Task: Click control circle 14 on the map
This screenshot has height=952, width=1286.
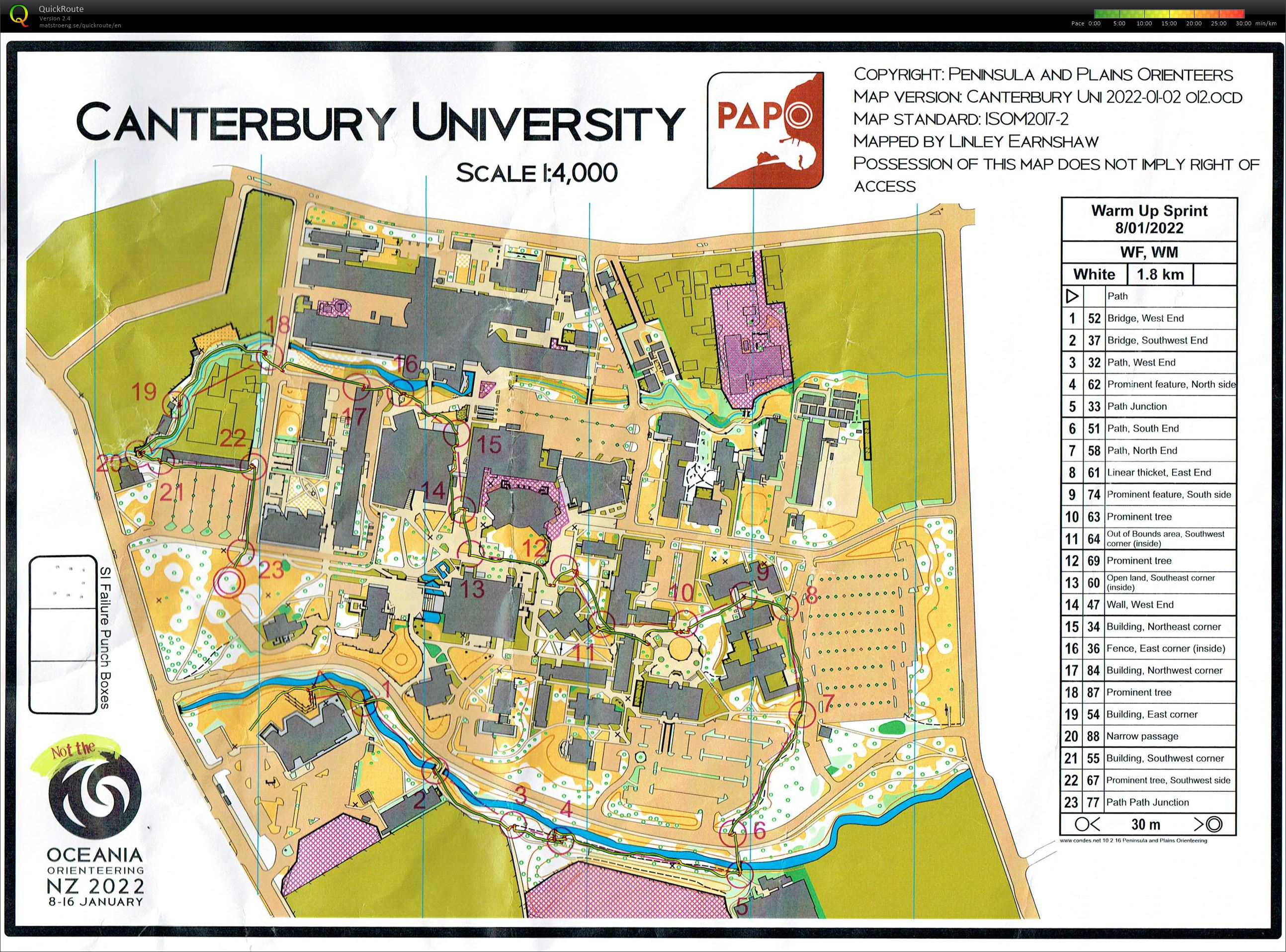Action: pos(461,510)
